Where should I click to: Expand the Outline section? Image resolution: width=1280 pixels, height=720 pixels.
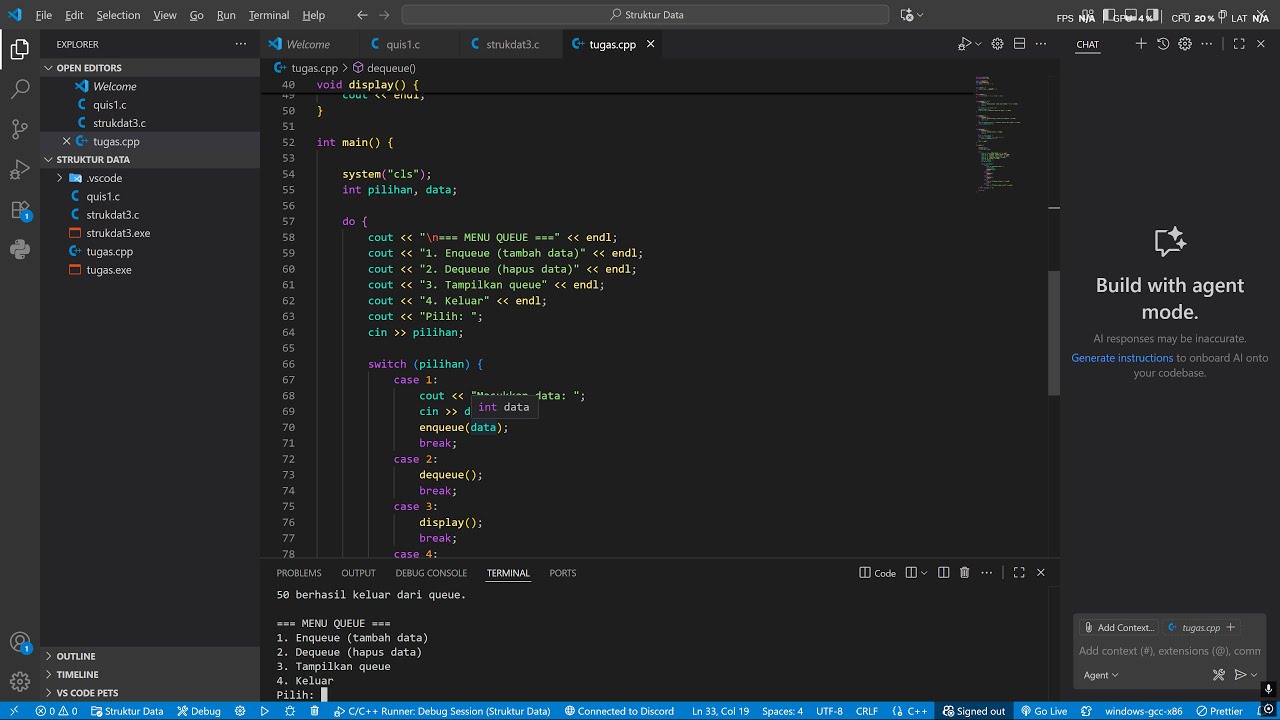(x=150, y=656)
